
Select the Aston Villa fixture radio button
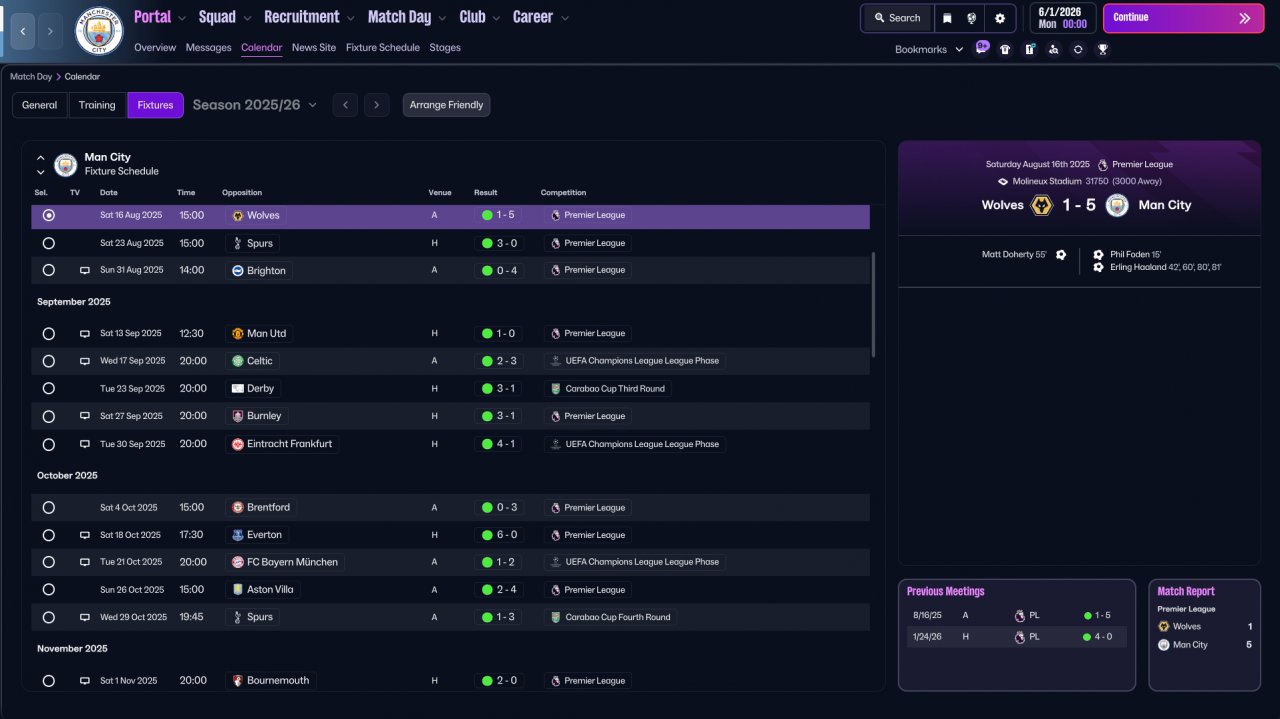pos(49,590)
